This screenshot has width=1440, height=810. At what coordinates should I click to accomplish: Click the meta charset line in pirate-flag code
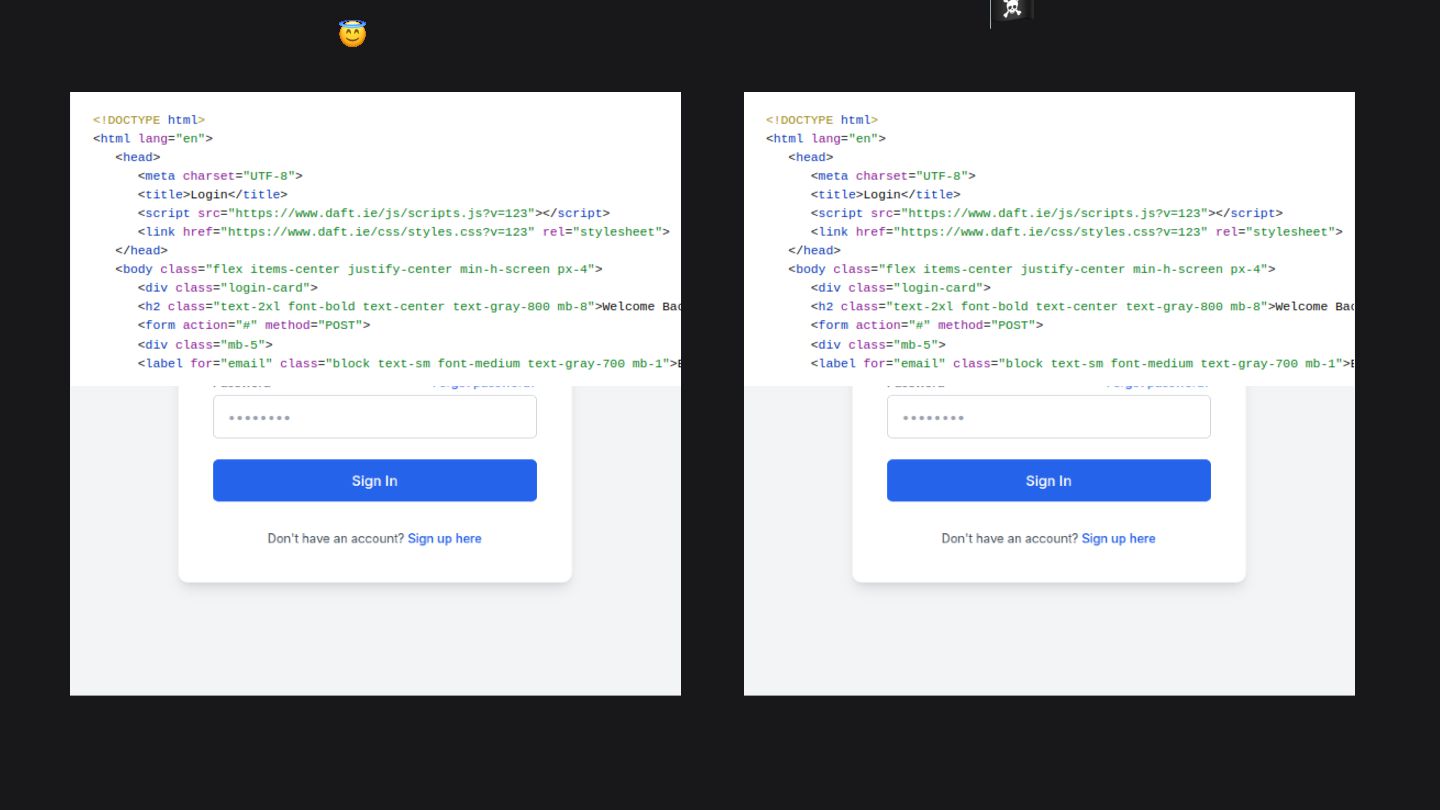pos(893,176)
